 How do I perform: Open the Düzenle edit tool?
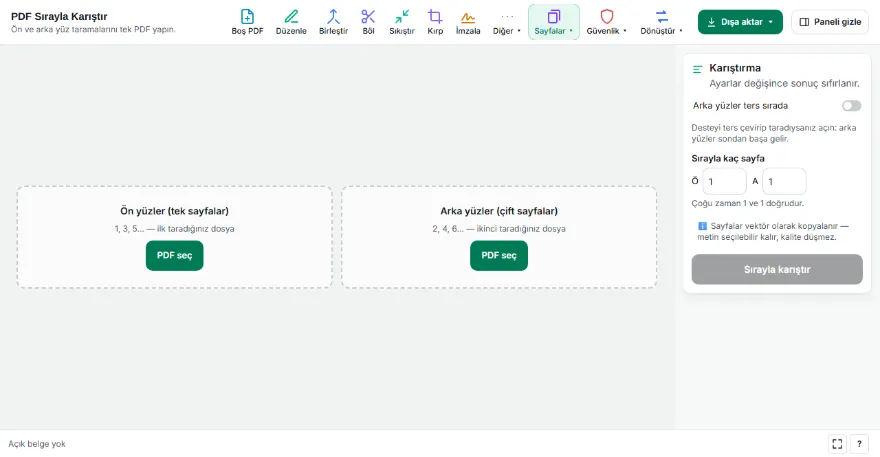291,22
